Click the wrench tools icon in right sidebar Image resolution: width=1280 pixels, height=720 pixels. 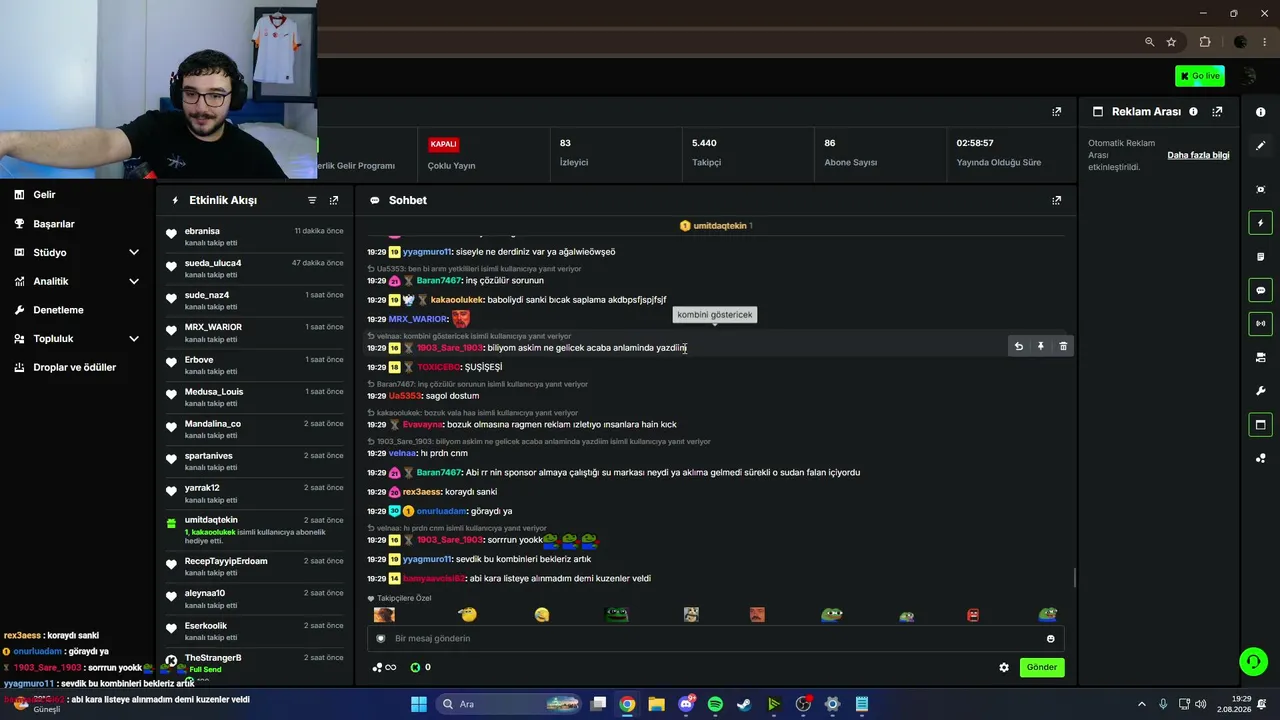(x=1260, y=391)
